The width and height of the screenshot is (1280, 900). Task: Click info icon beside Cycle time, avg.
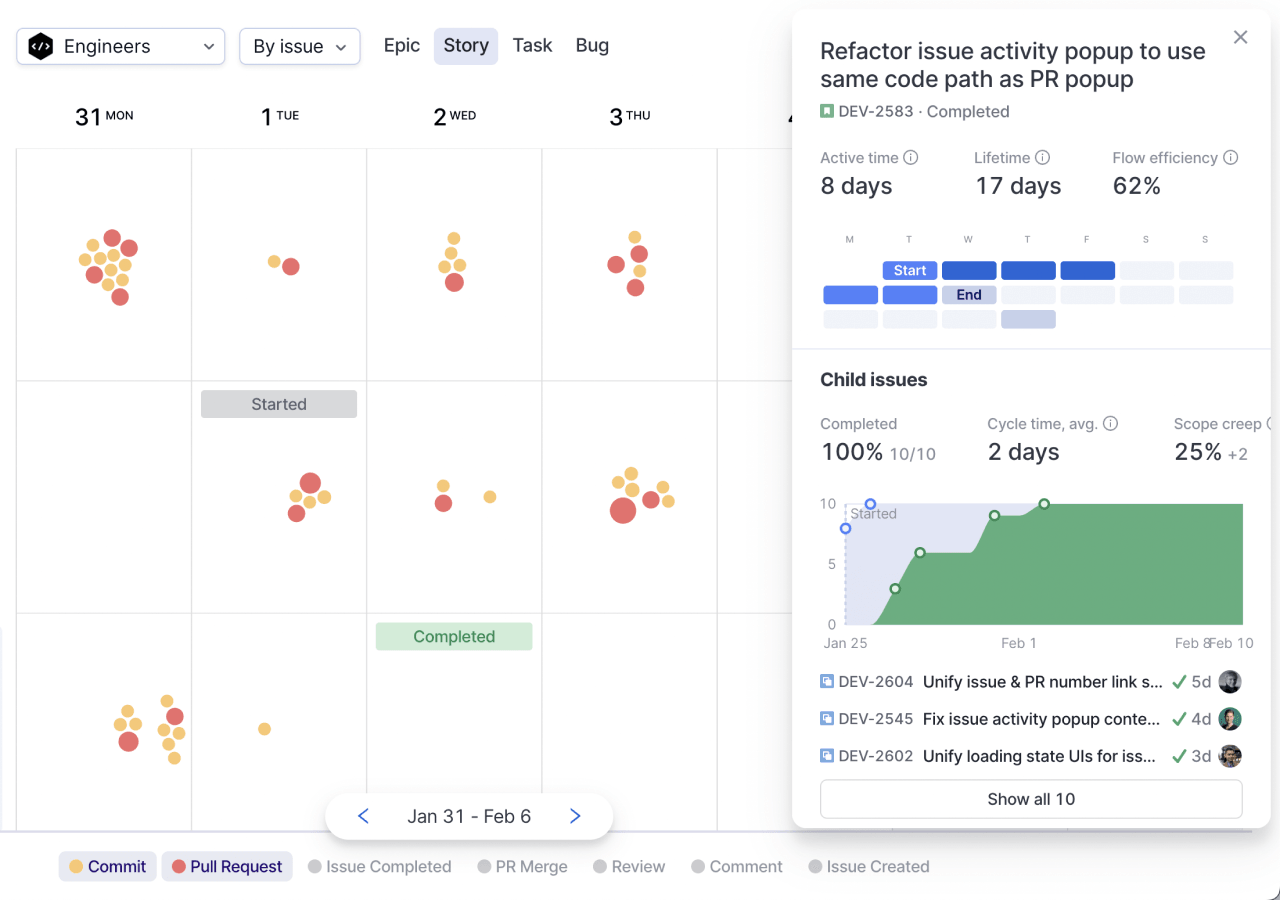click(x=1110, y=424)
